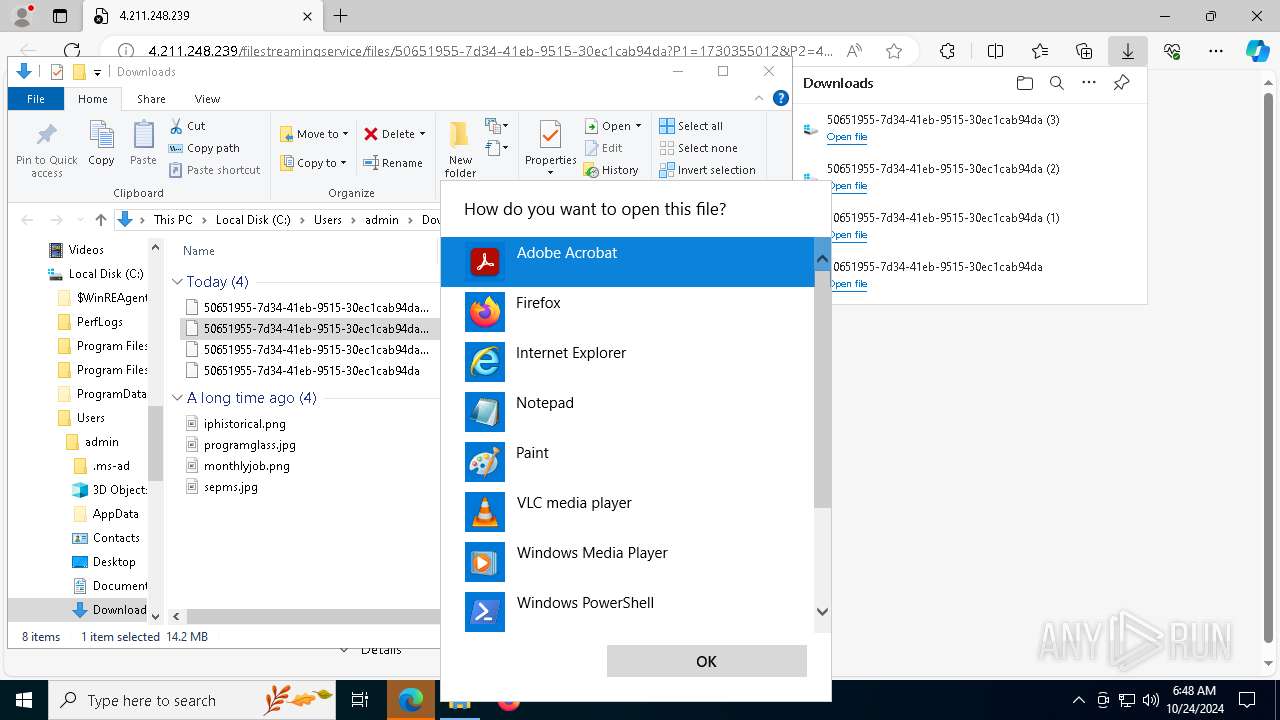This screenshot has width=1280, height=720.
Task: Search downloads in the Edge panel
Action: [x=1056, y=83]
